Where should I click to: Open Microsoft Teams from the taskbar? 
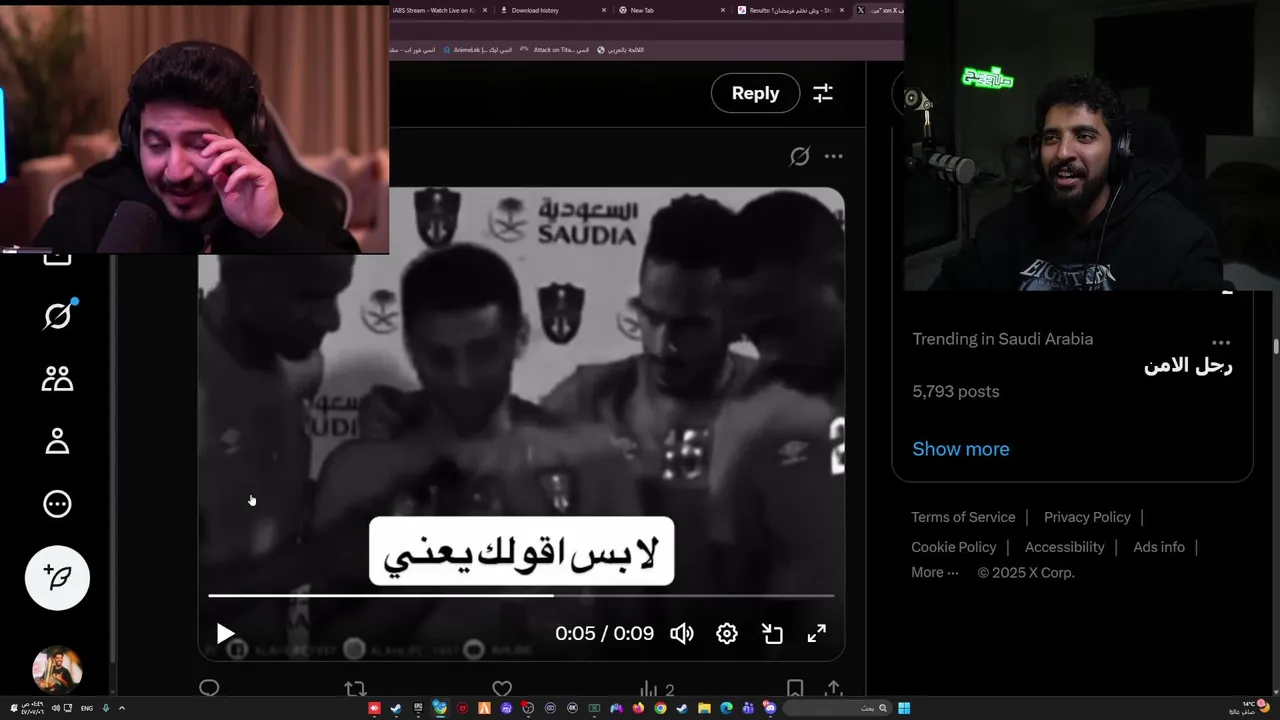coord(748,708)
